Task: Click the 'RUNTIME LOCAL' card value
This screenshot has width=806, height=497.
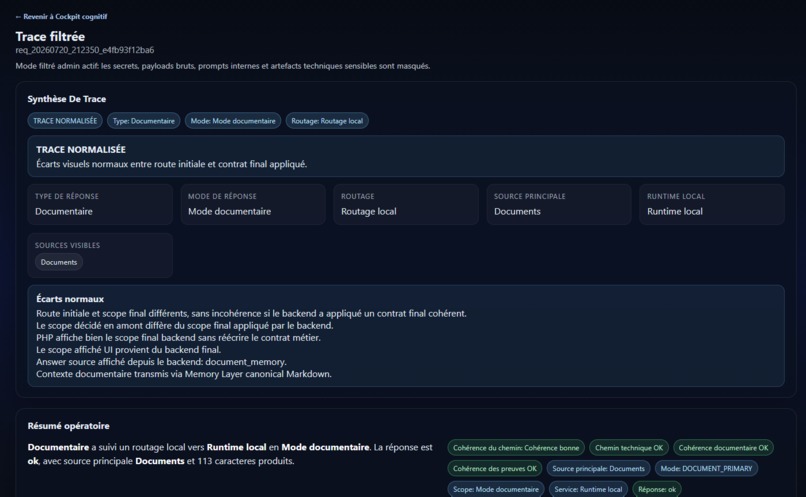Action: (x=674, y=211)
